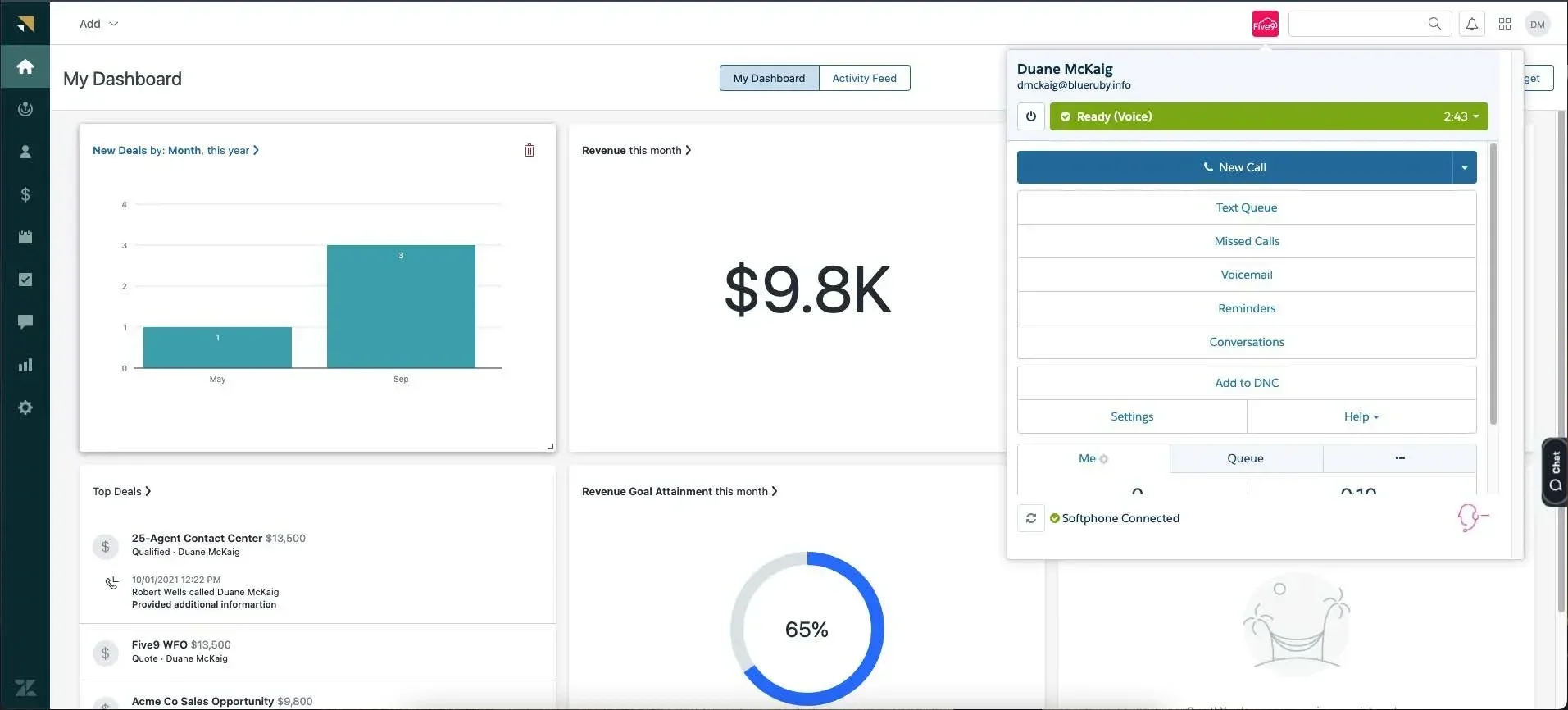
Task: Click the softphone refresh icon
Action: (1030, 518)
